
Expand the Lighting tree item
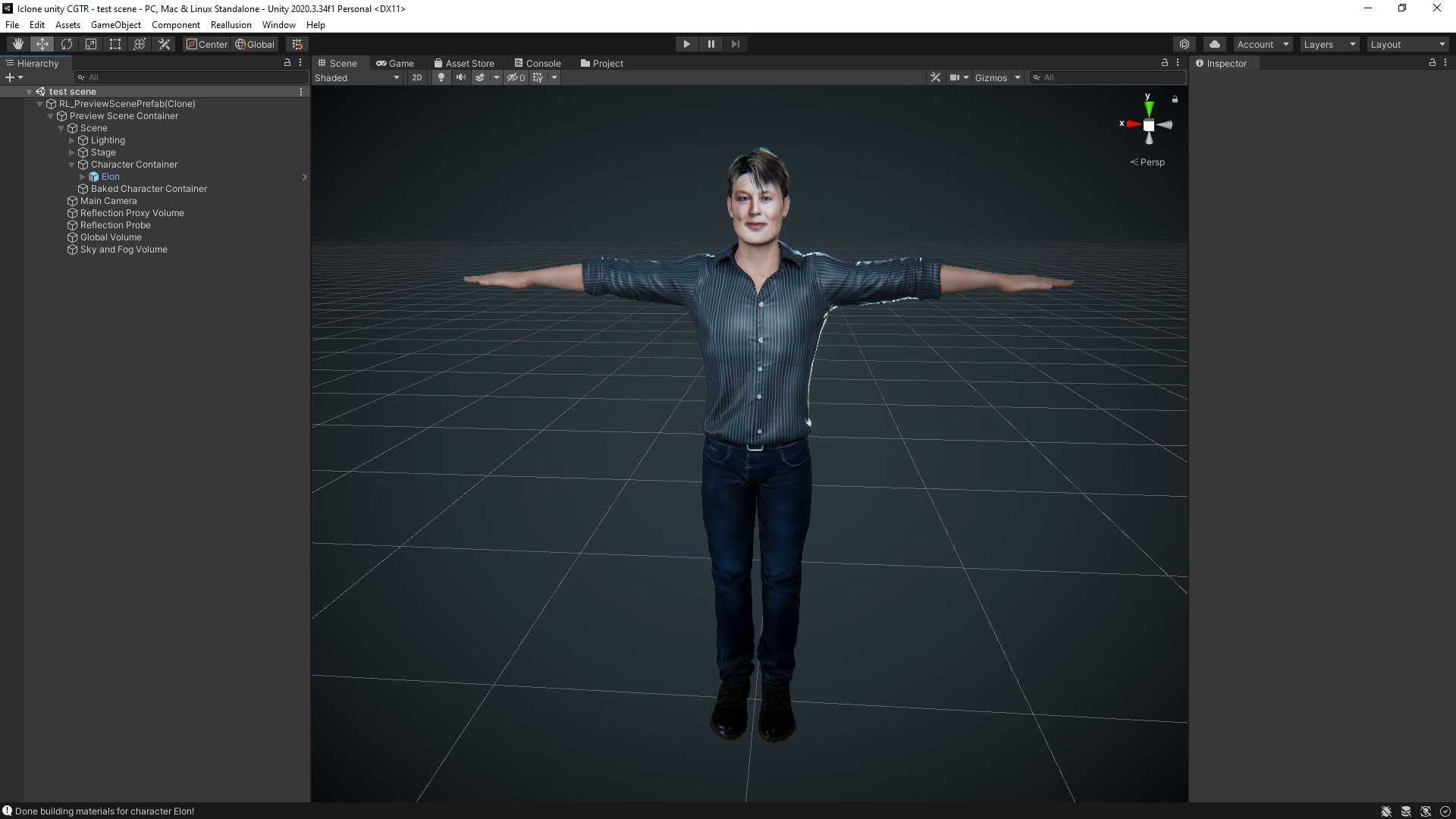[x=72, y=140]
